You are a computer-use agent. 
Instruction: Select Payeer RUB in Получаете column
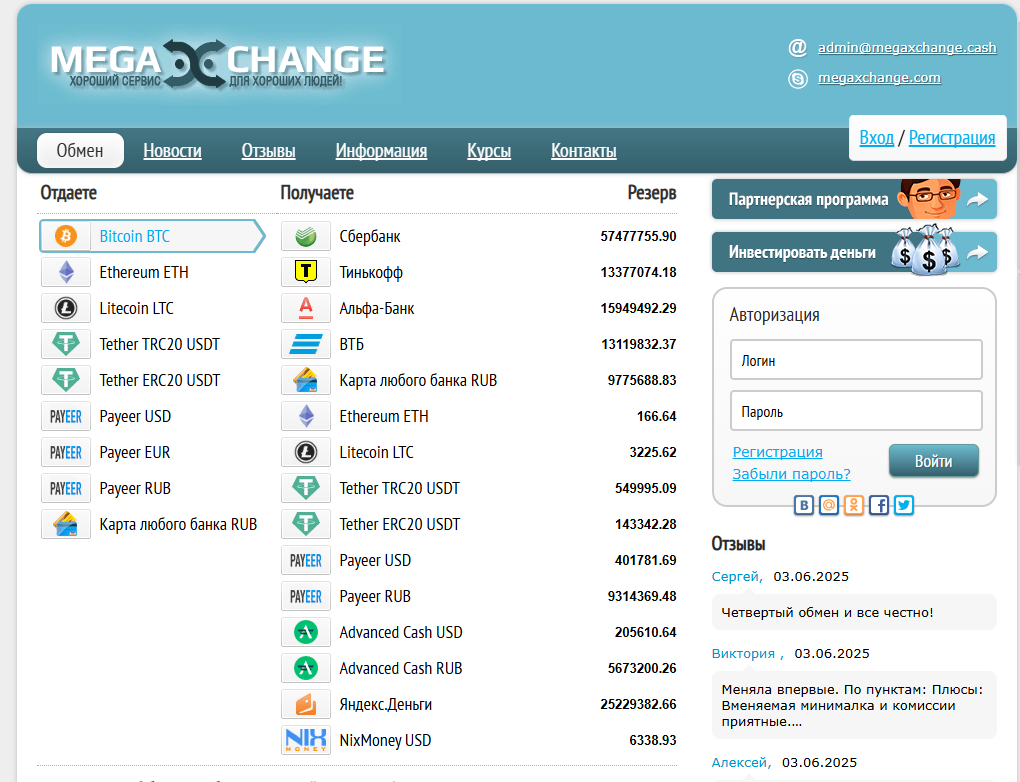375,596
